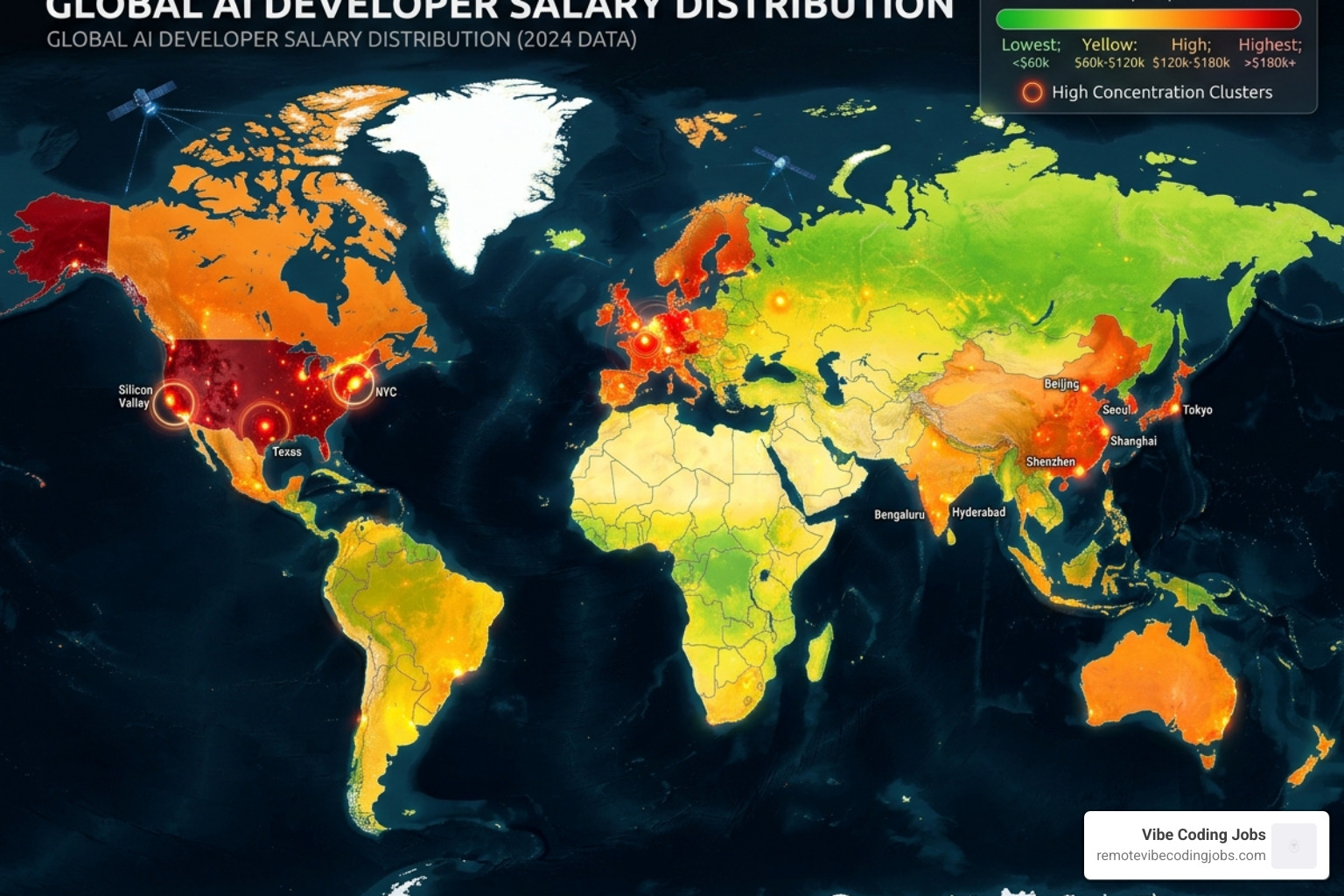Select the 'Hyderabad' map label
The height and width of the screenshot is (896, 1344).
click(978, 512)
